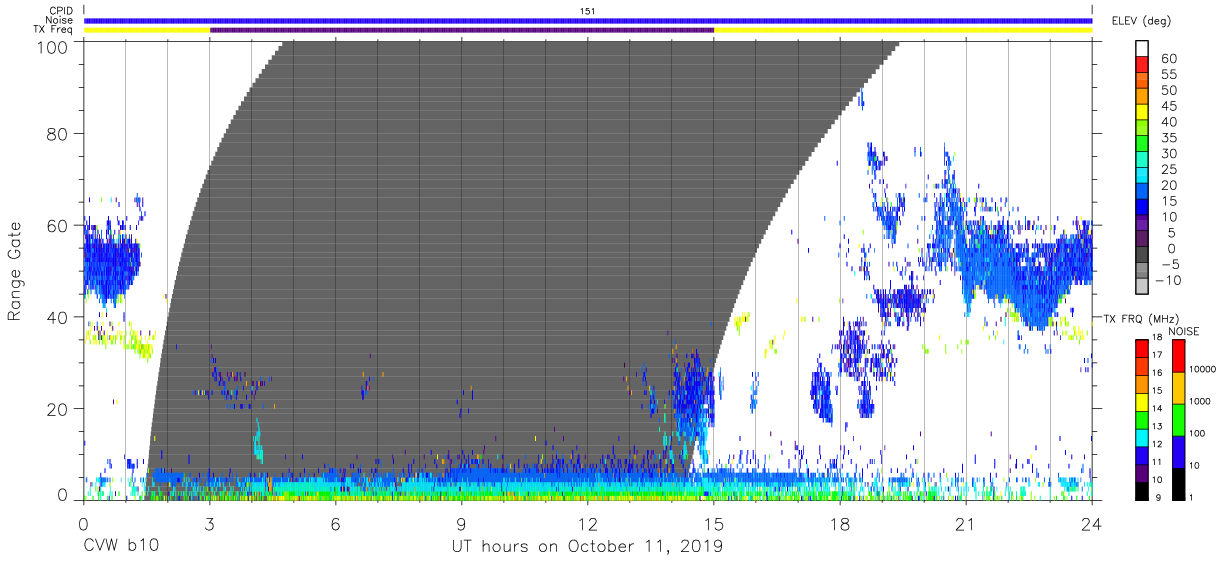The image size is (1228, 567).
Task: Click the 'Range Gate' y-axis title
Action: [15, 272]
